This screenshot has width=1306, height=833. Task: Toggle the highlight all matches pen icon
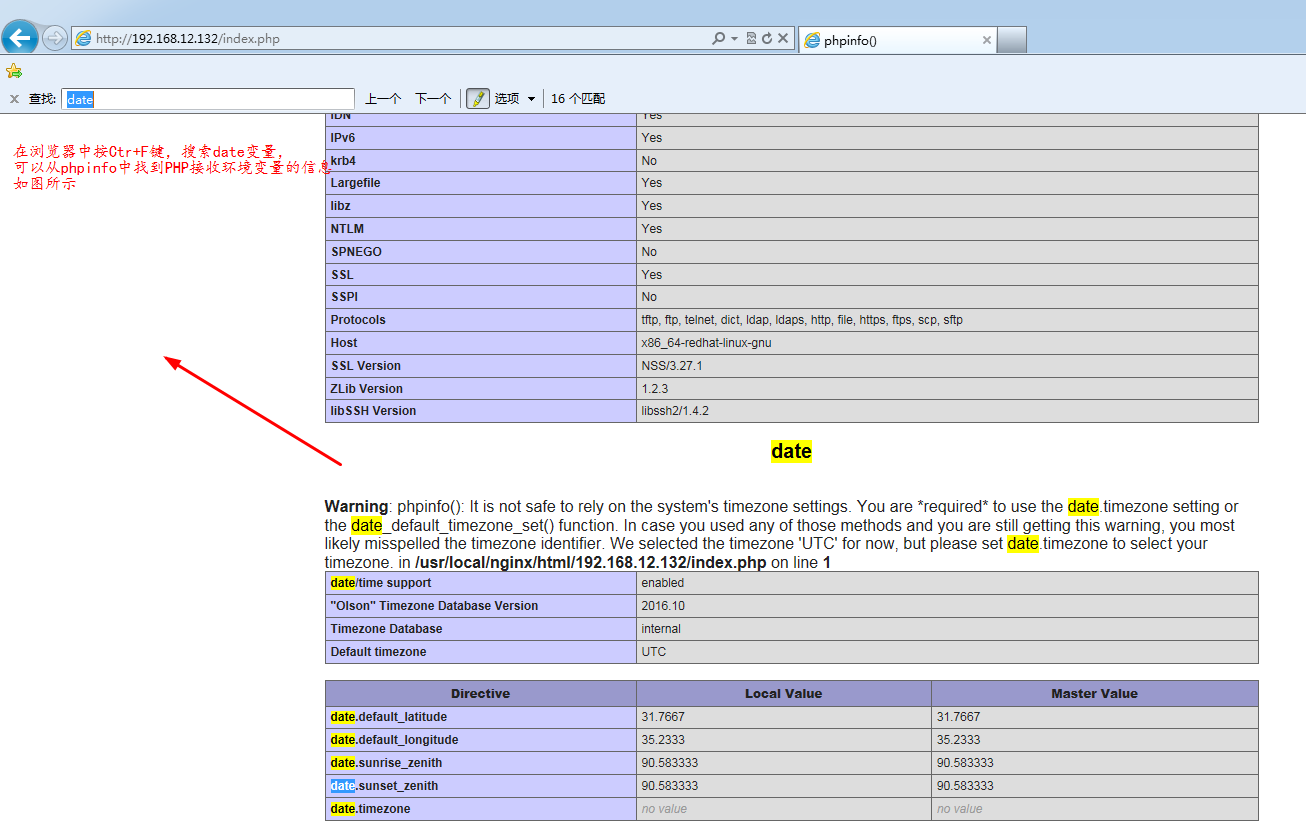(478, 98)
